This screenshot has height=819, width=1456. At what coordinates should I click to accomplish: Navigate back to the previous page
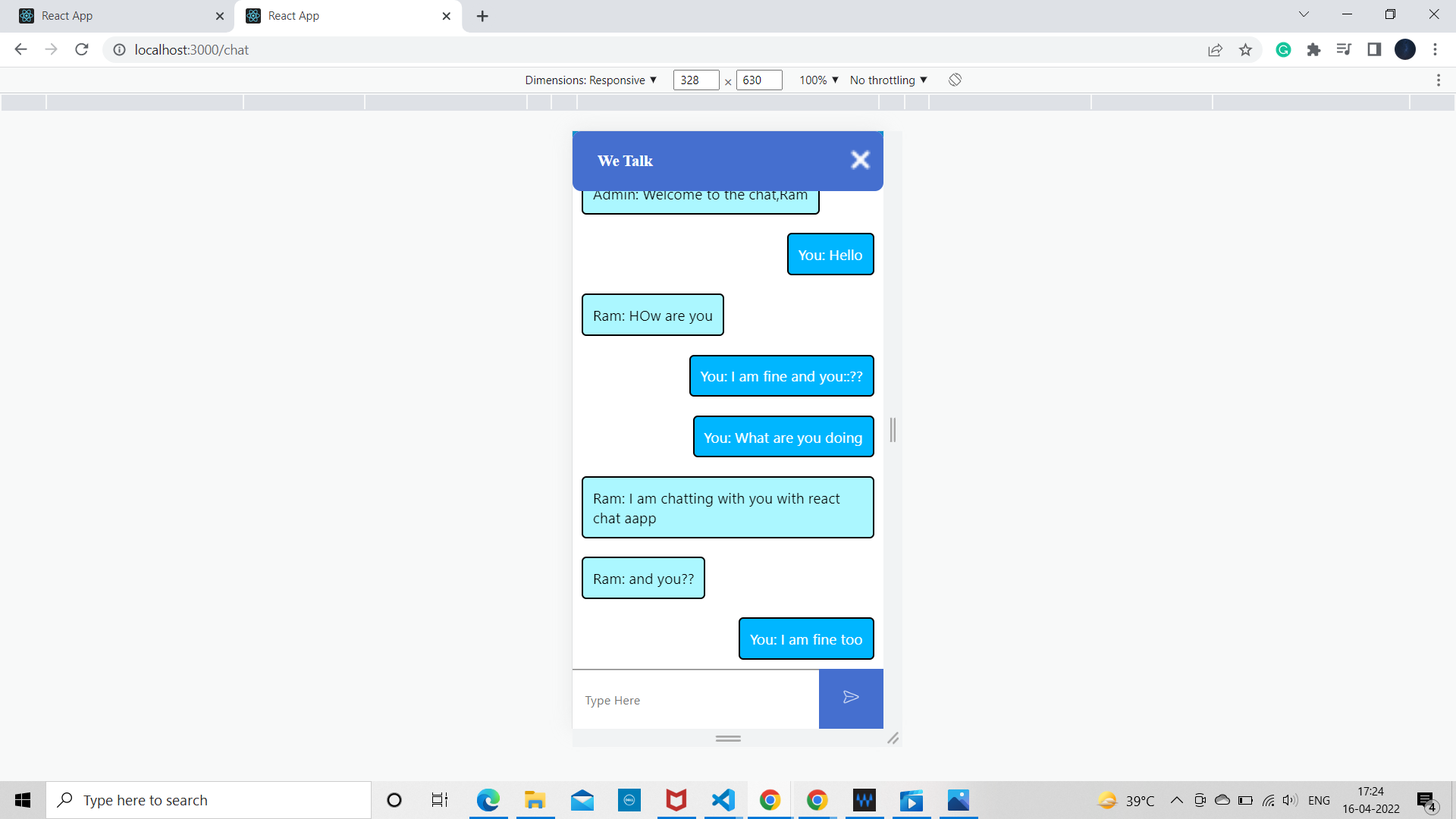[20, 49]
